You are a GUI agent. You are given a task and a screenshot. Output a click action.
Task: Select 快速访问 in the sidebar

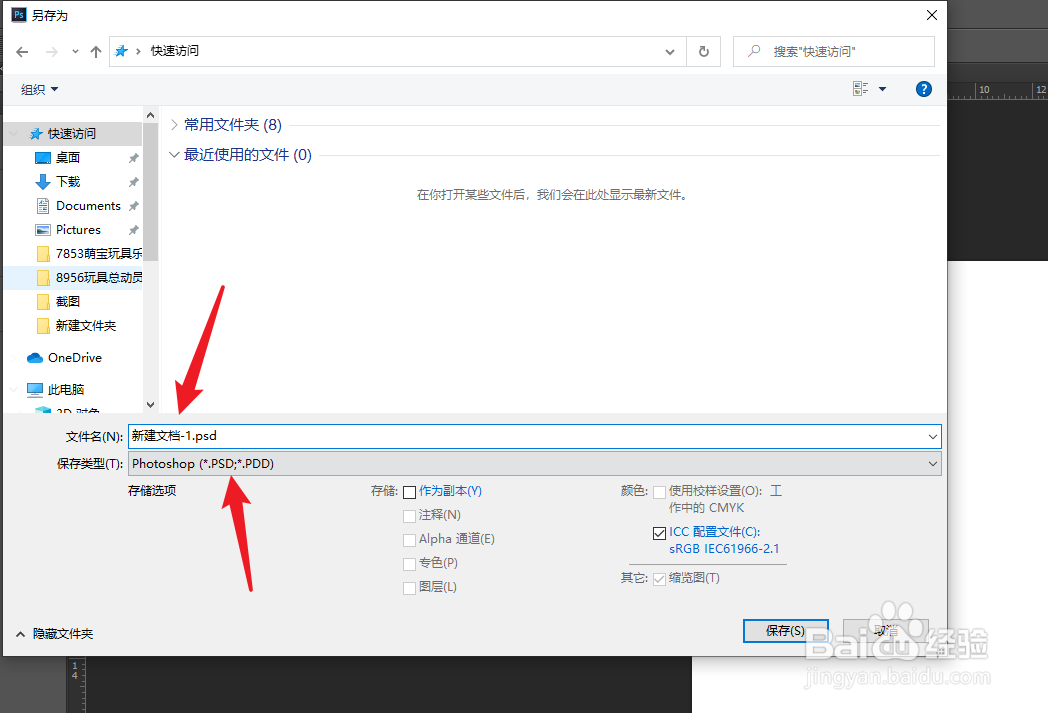(72, 134)
